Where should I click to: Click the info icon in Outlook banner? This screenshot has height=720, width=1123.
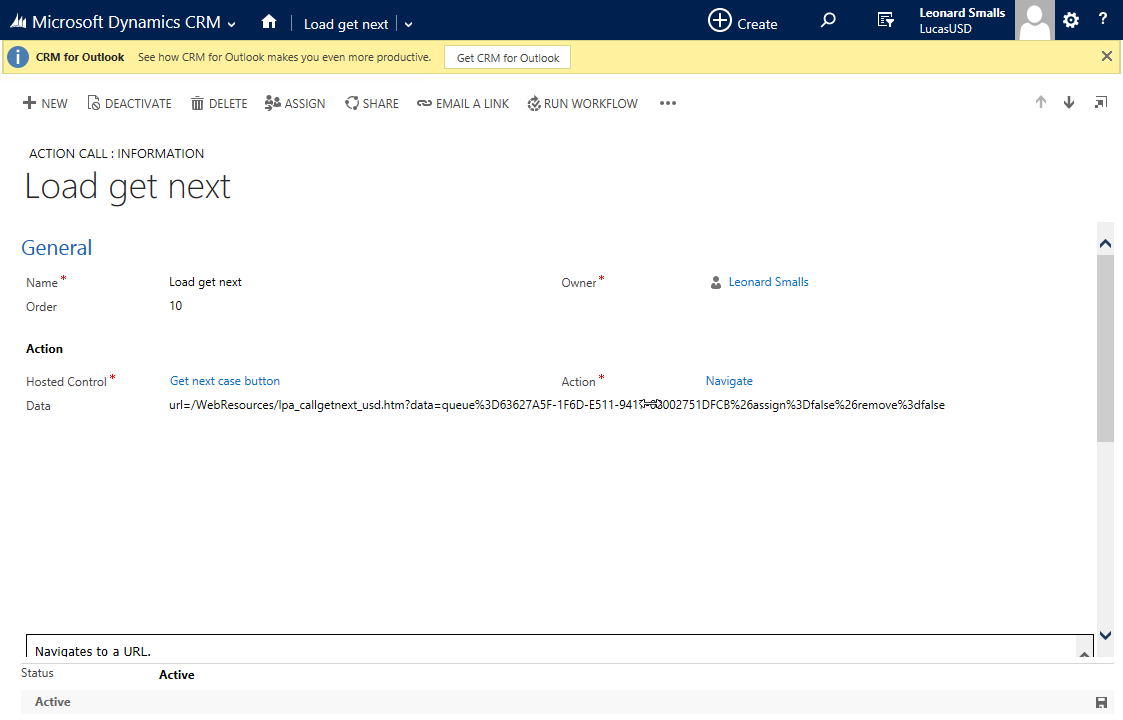click(18, 57)
